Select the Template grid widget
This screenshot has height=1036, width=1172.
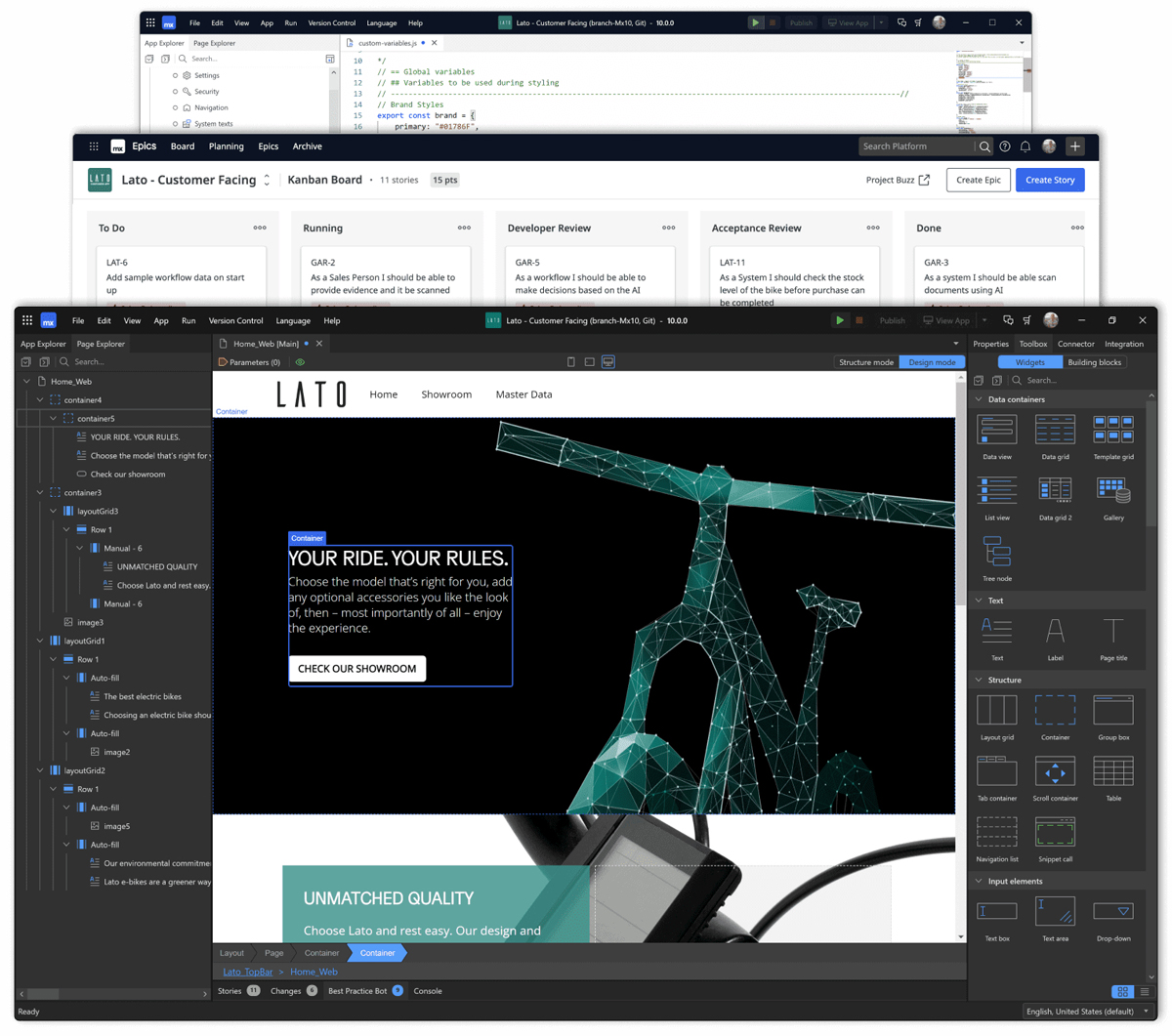tap(1113, 437)
